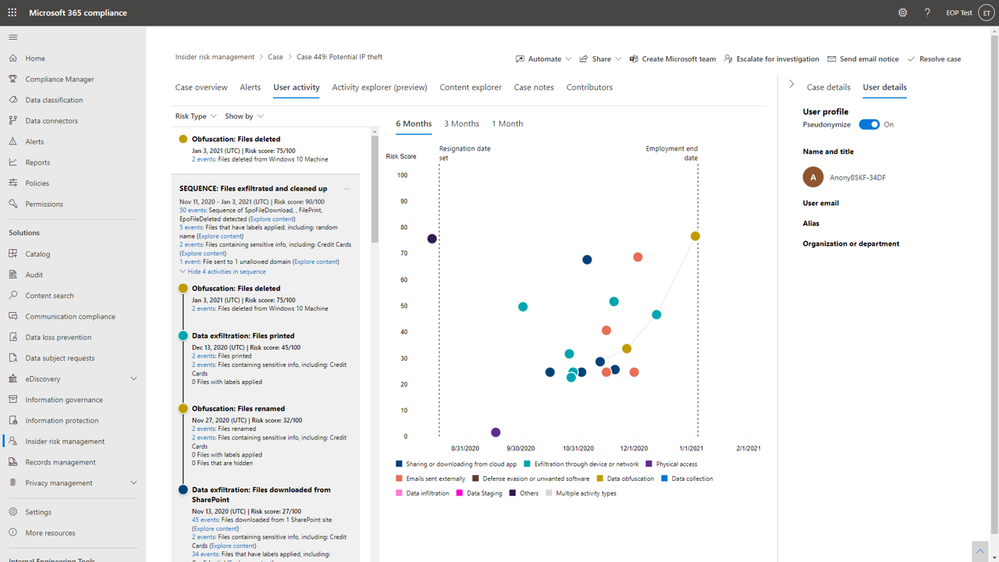Screen dimensions: 999x562
Task: Click Data loss prevention icon
Action: point(13,337)
